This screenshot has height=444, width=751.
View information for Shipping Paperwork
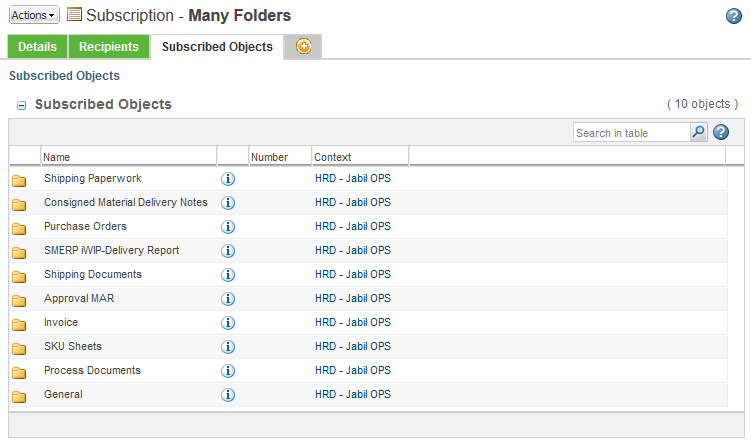[228, 179]
